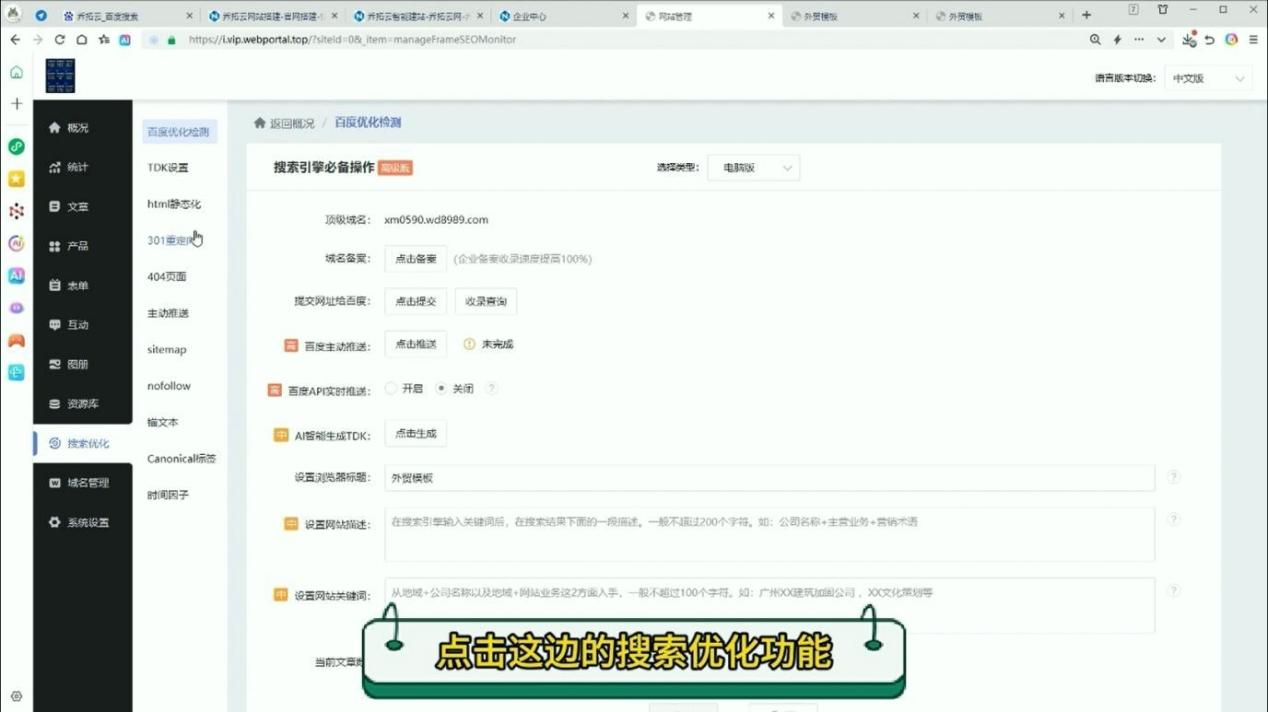Viewport: 1268px width, 712px height.
Task: Reload the page with refresh icon
Action: click(x=59, y=40)
